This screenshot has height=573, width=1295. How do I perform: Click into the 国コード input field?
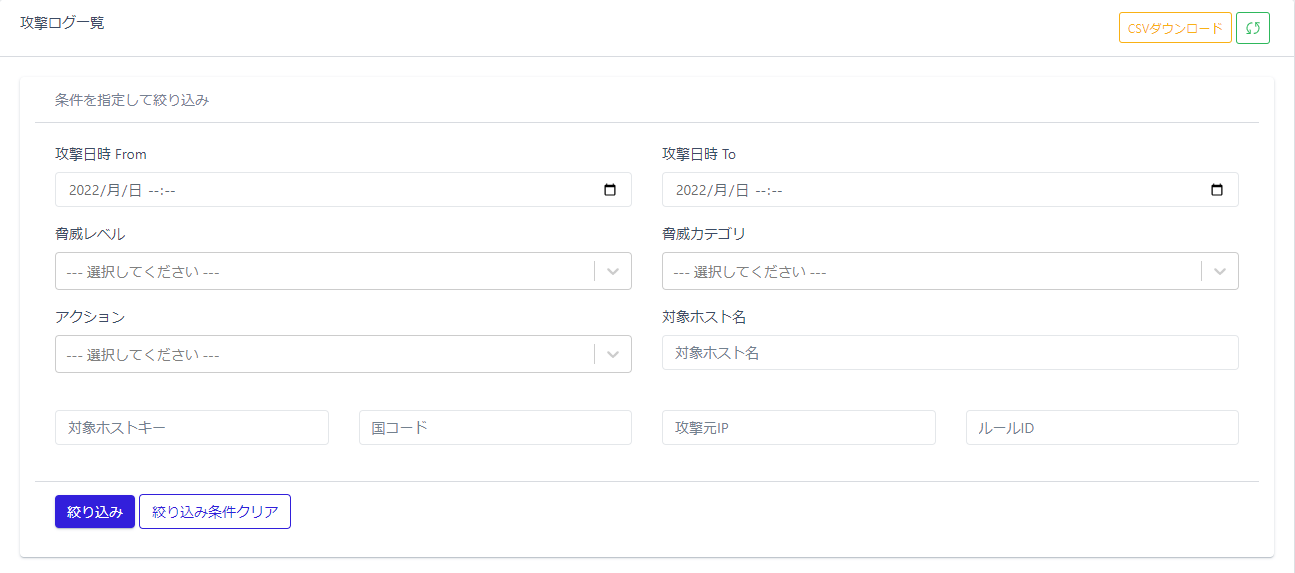coord(495,427)
